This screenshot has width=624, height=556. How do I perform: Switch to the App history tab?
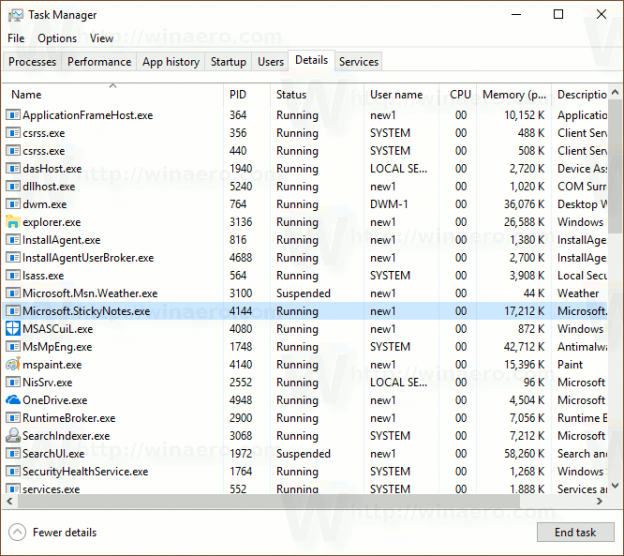(x=171, y=62)
